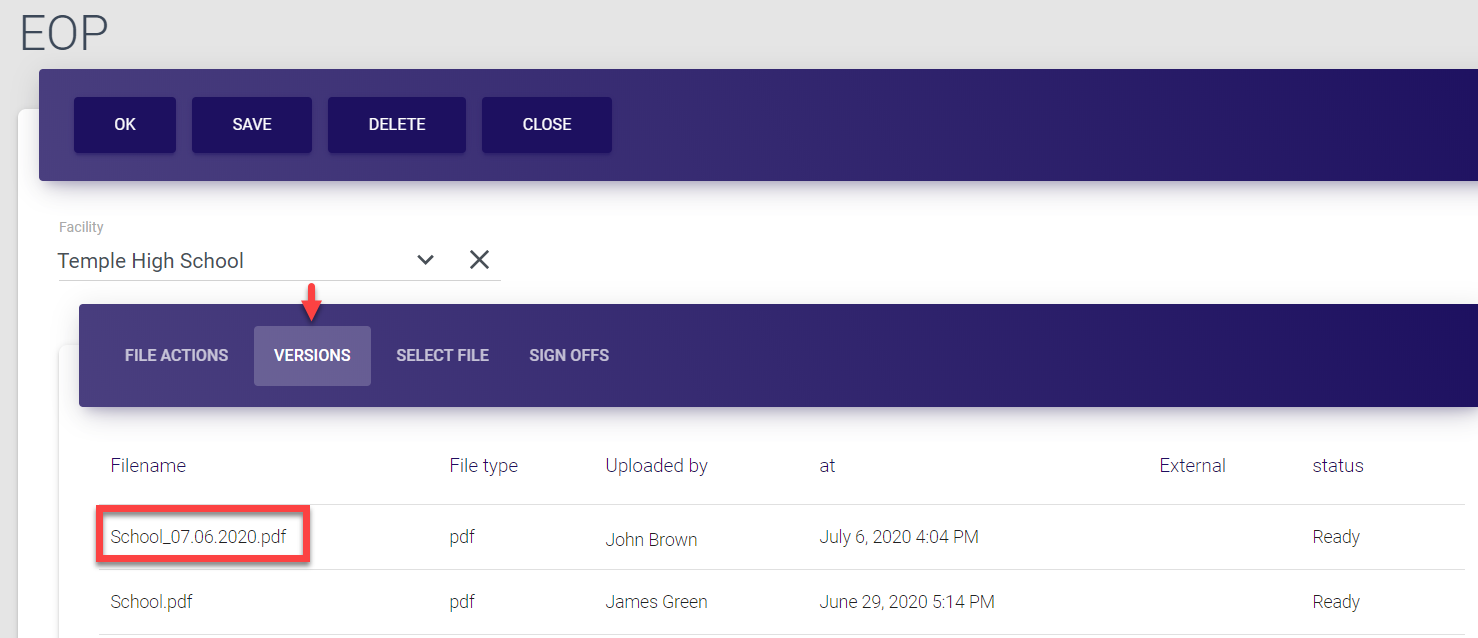Sort by the status column header
1478x638 pixels.
[1338, 465]
